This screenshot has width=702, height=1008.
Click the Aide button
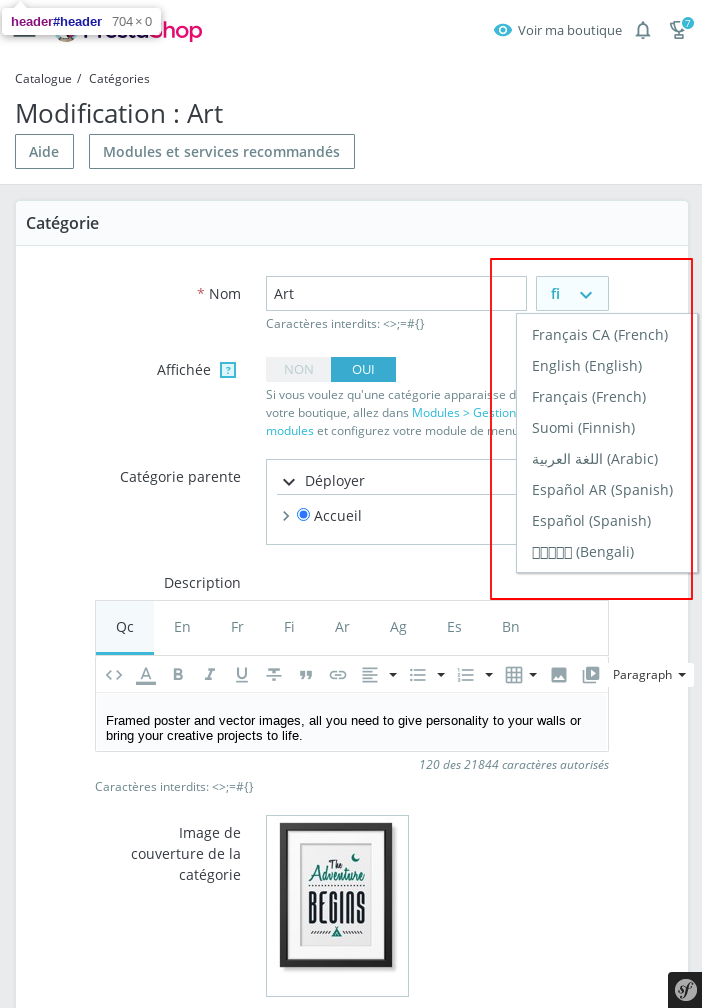click(44, 152)
